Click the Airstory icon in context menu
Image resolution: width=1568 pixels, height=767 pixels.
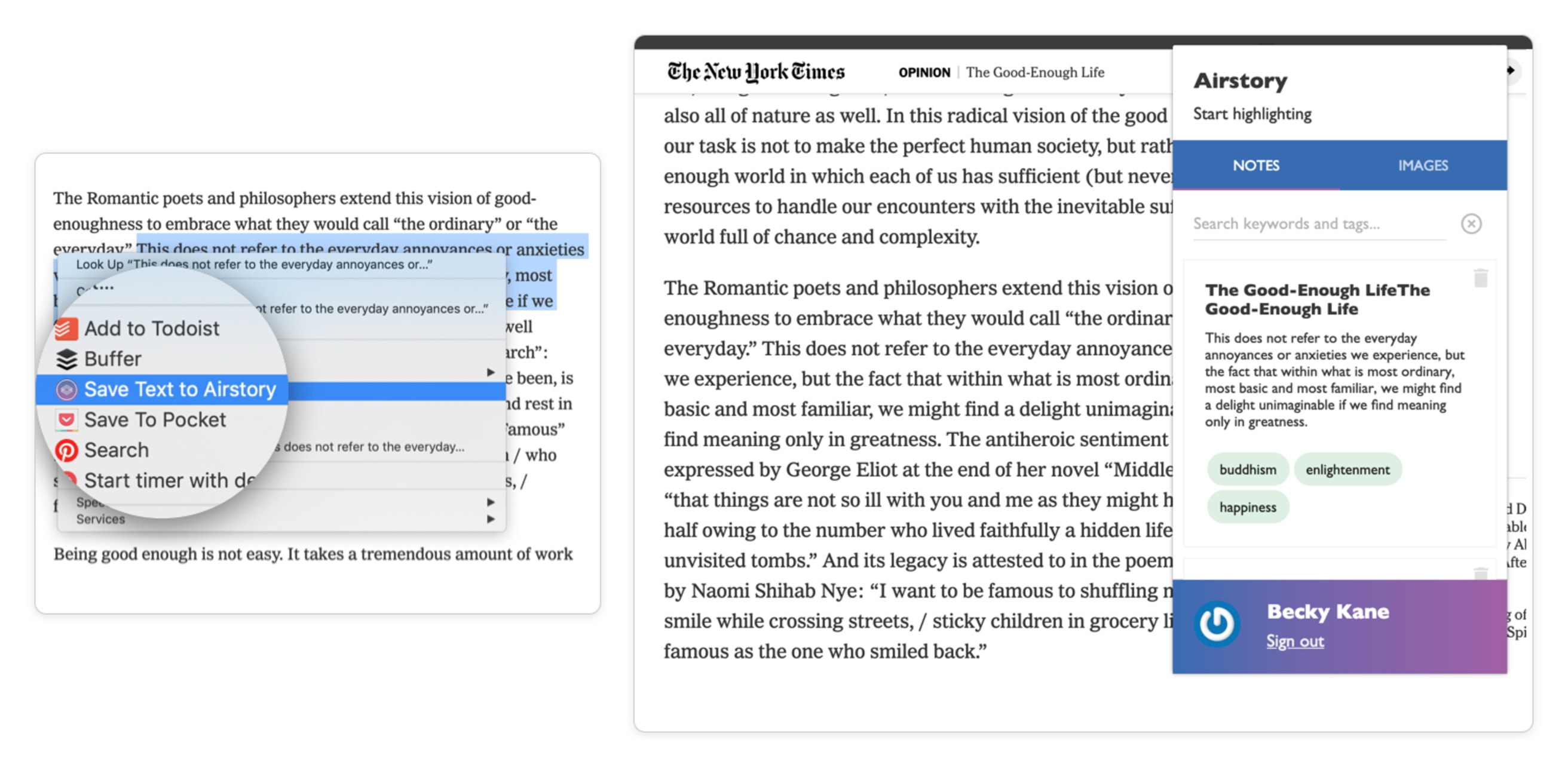66,389
